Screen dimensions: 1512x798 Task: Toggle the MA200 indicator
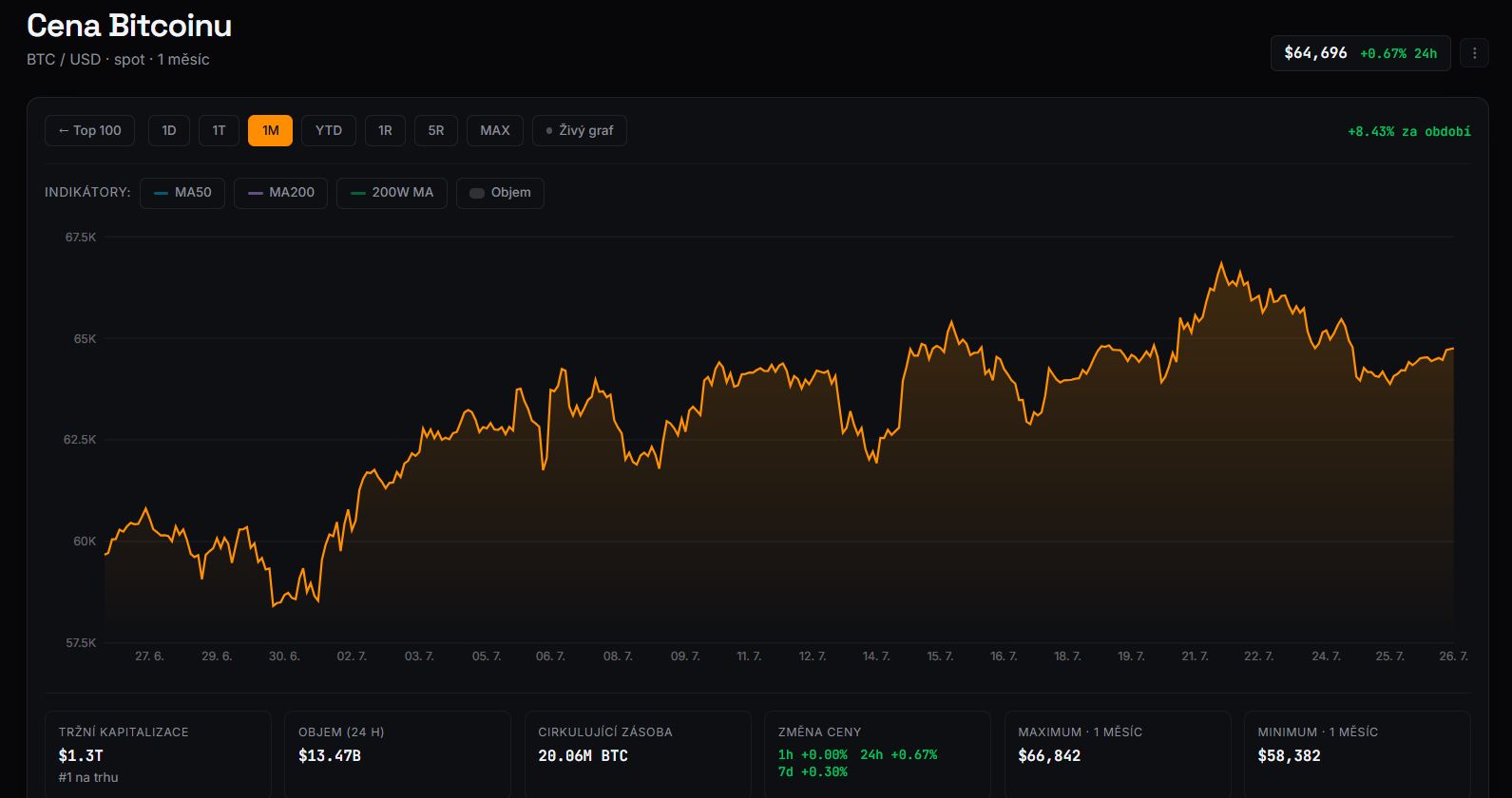pos(281,193)
